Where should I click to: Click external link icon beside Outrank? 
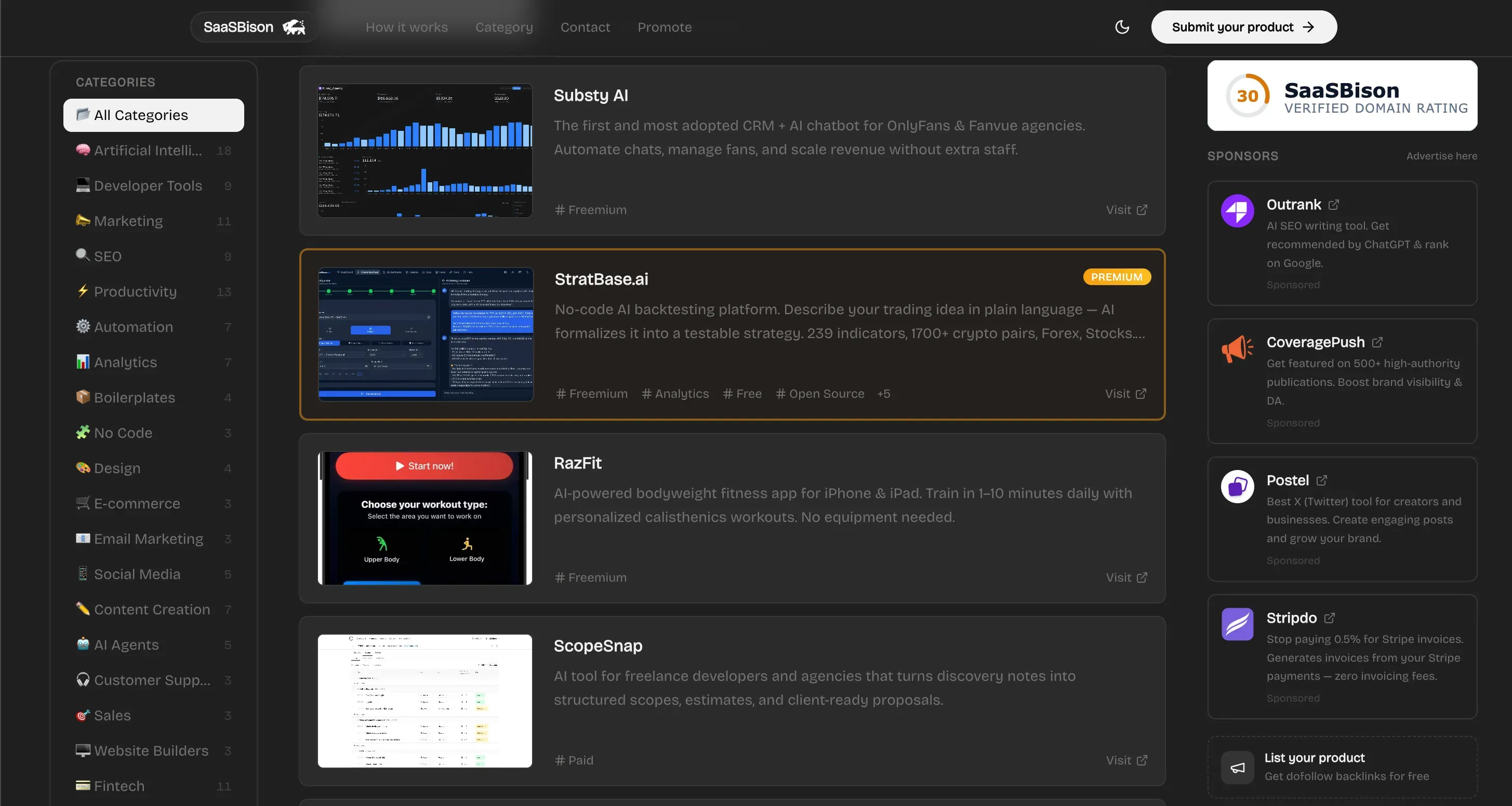click(1334, 205)
